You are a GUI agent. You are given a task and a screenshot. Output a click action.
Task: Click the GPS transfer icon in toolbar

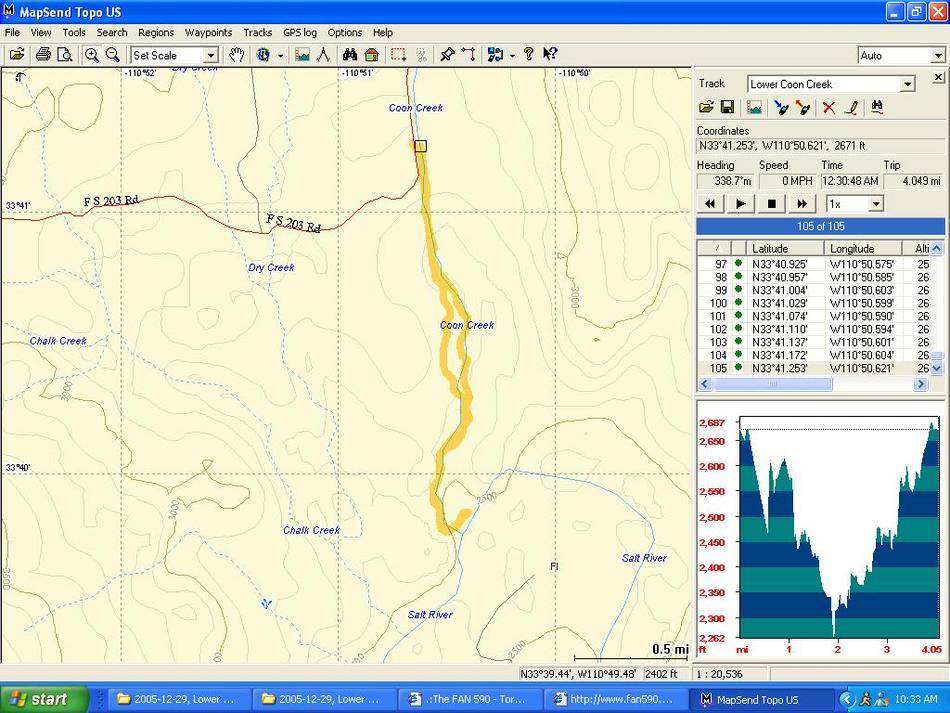[x=496, y=55]
